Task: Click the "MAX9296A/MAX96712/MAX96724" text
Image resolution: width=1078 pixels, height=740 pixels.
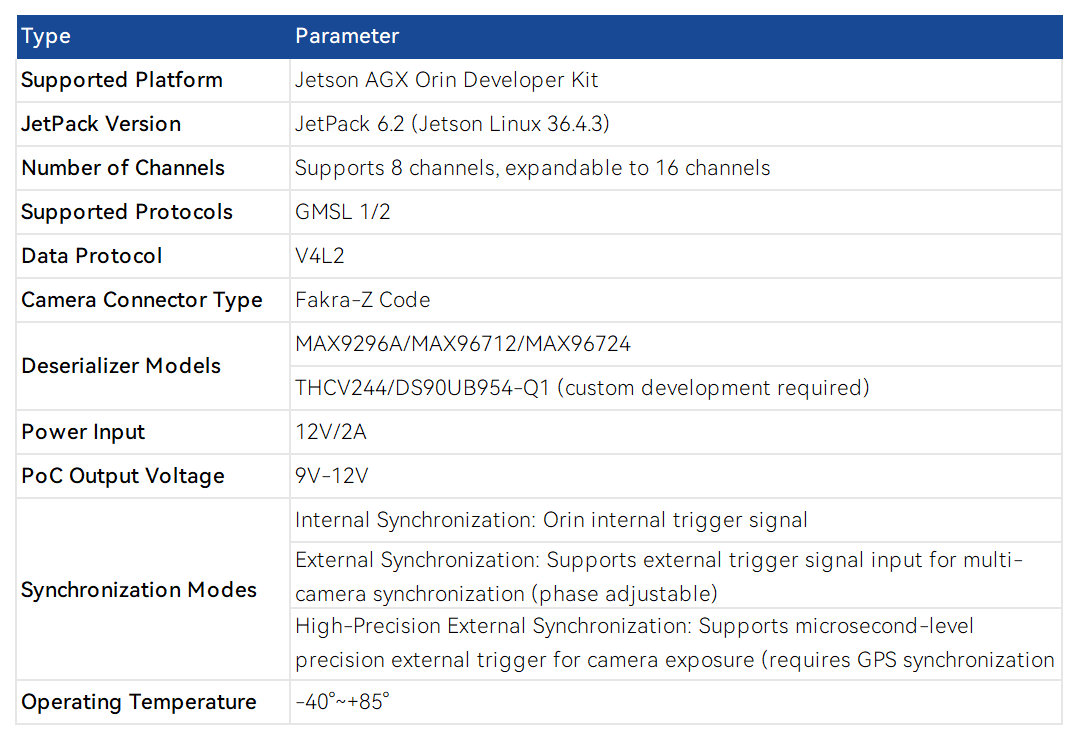Action: coord(463,344)
